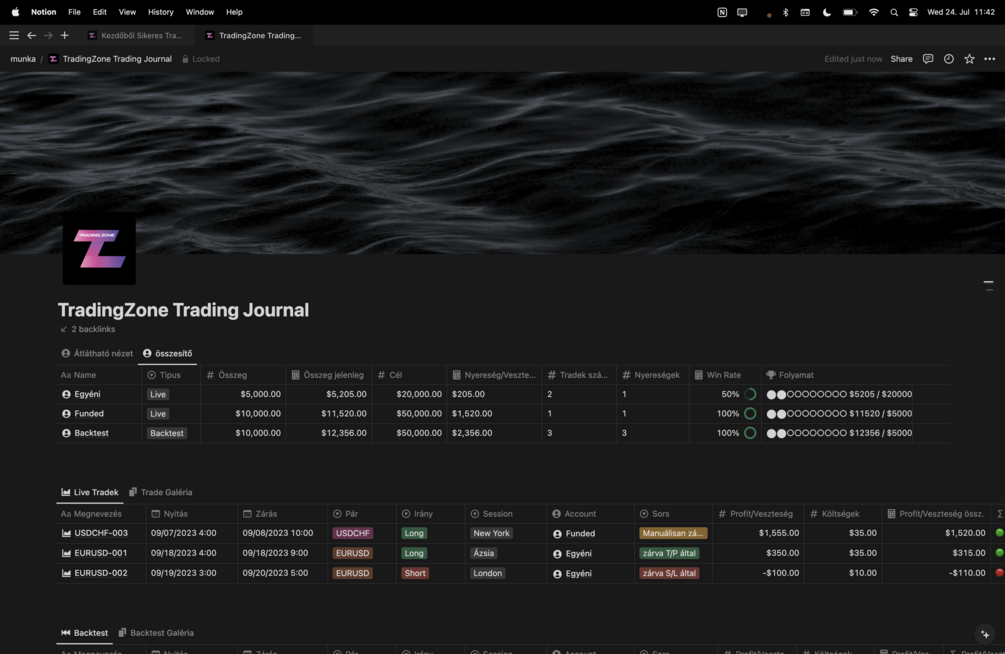
Task: Open the Edit menu
Action: click(x=99, y=12)
